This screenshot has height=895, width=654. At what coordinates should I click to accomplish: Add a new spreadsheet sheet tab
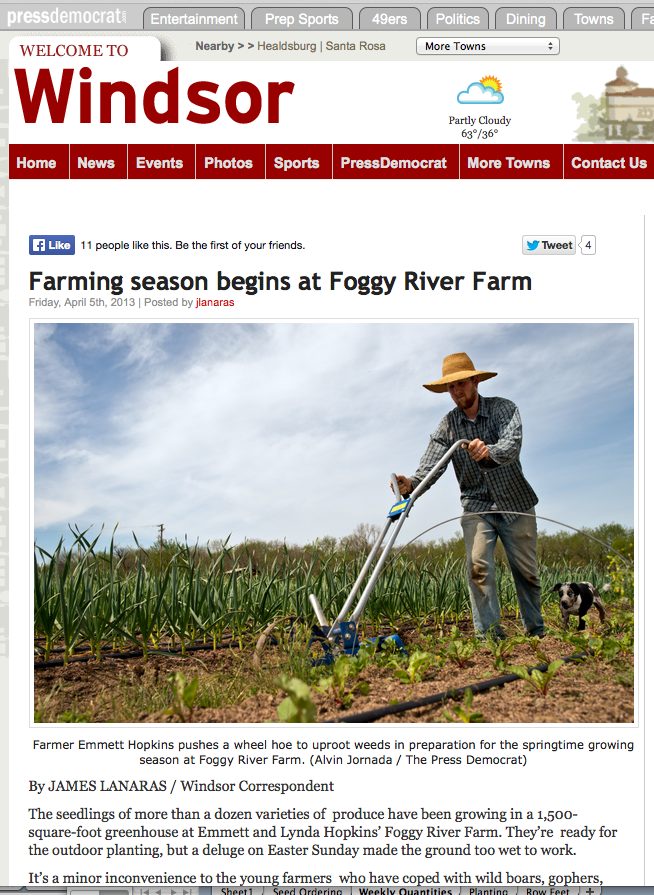(590, 891)
